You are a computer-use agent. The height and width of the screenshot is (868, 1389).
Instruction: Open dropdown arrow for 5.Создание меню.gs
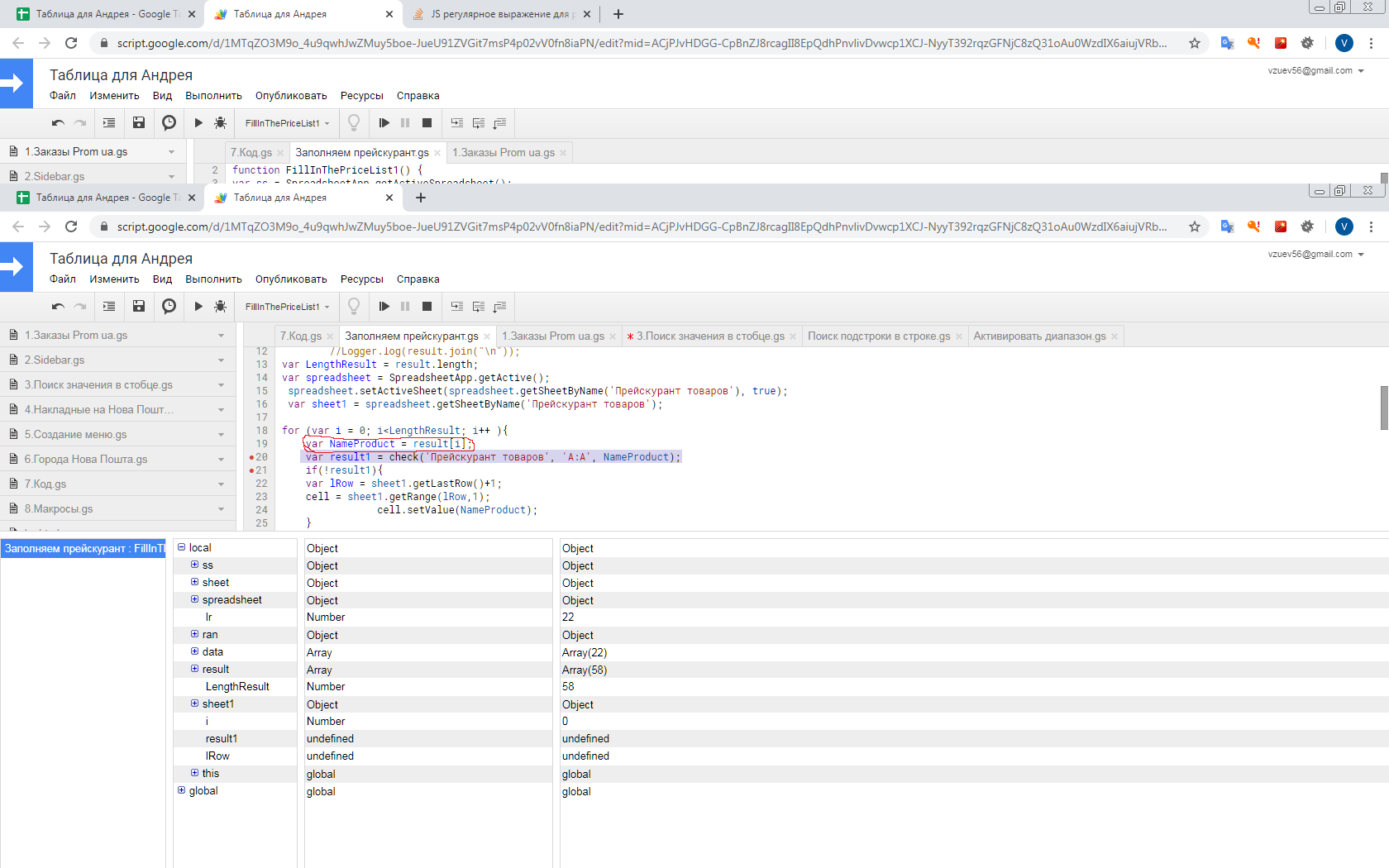click(x=221, y=435)
